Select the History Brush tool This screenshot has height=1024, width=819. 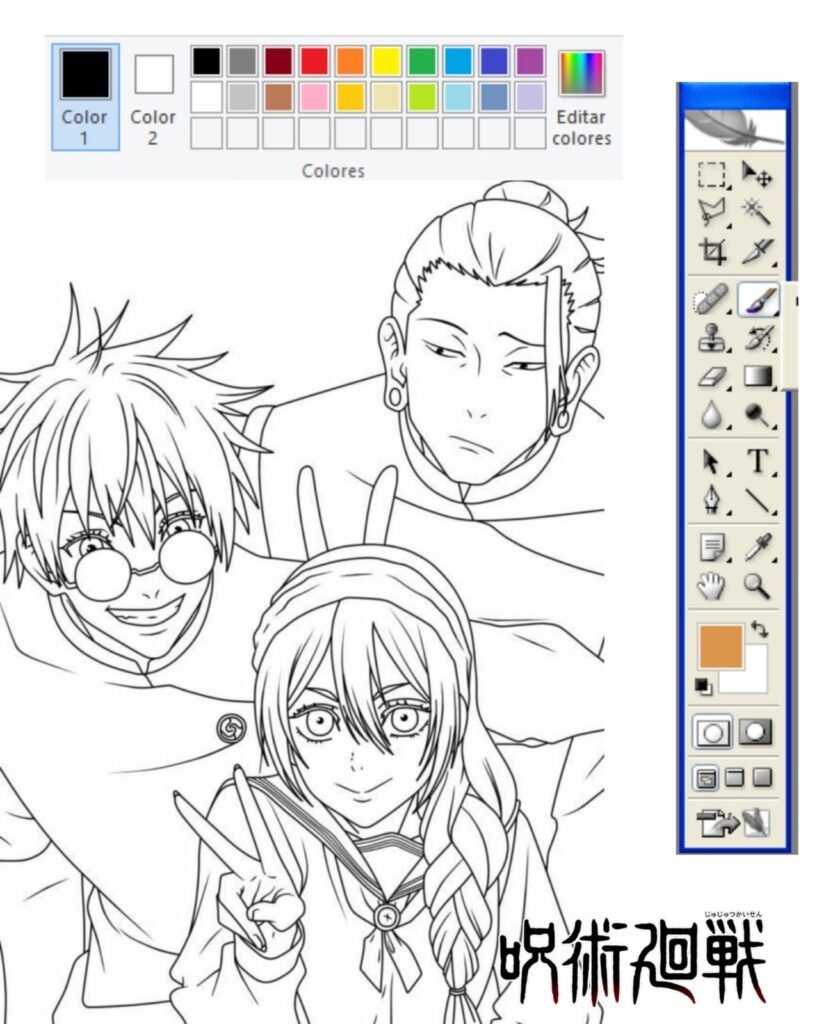(x=758, y=338)
